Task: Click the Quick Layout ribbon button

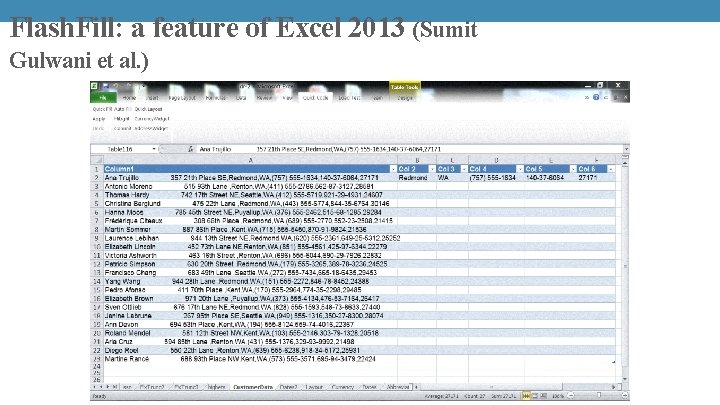Action: tap(148, 109)
